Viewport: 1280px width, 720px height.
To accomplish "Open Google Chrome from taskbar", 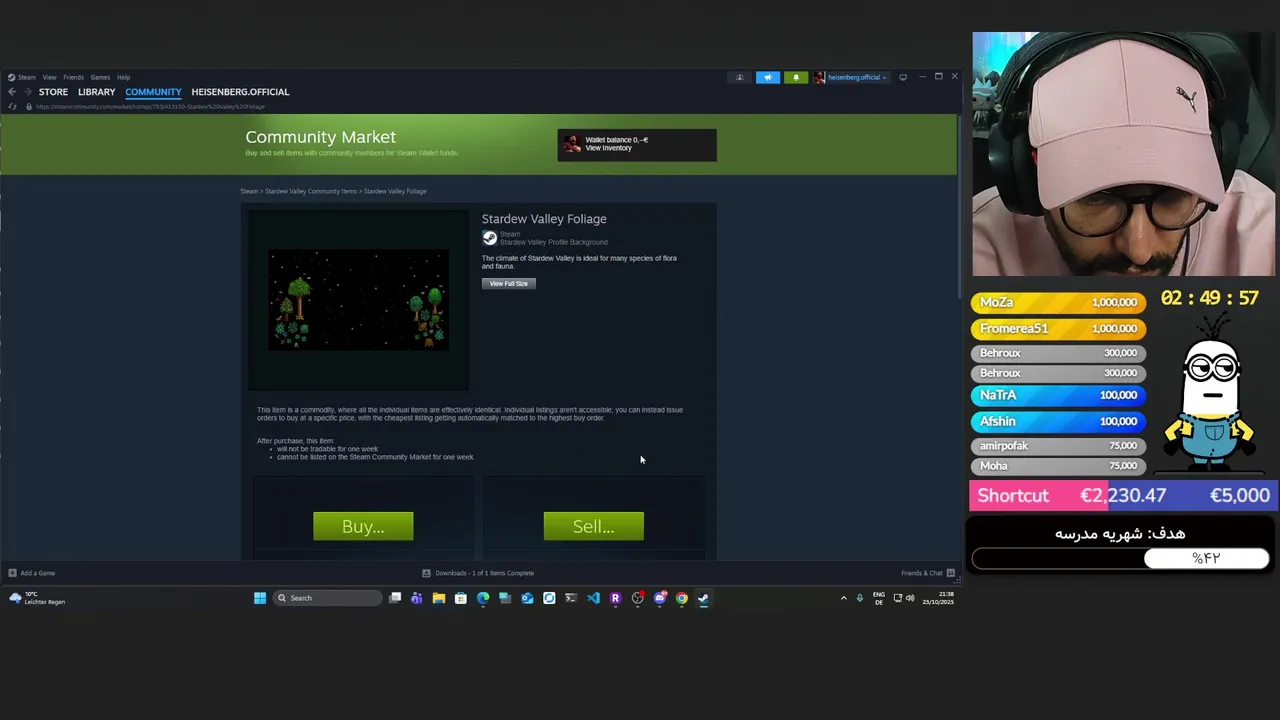I will coord(682,598).
